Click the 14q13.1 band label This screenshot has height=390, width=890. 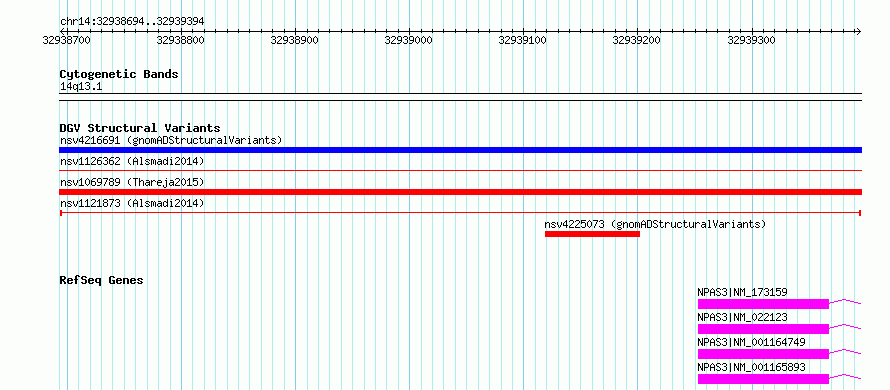[x=81, y=87]
